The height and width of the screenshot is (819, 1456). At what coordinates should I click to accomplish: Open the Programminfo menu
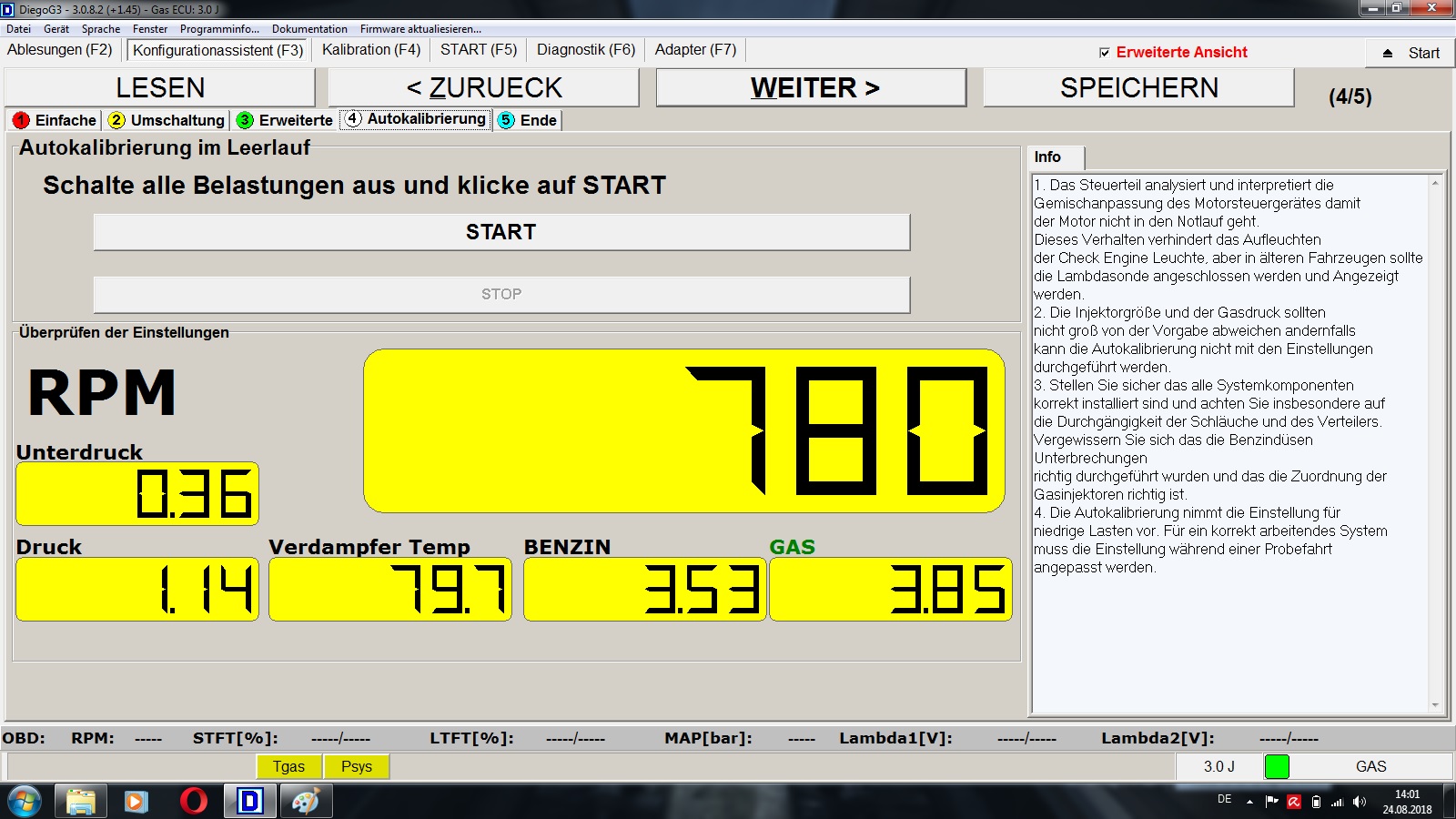point(219,29)
